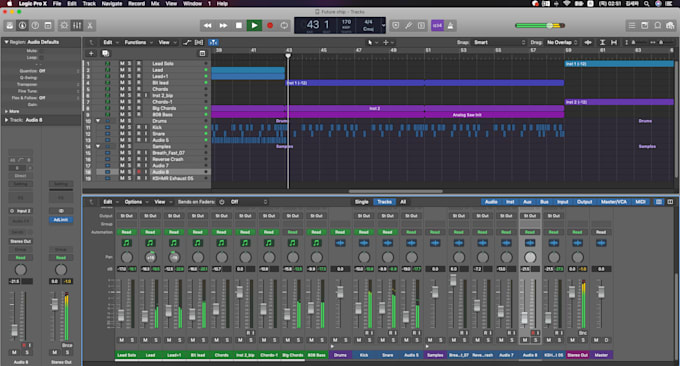Switch mixer to All view
Image resolution: width=680 pixels, height=366 pixels.
click(403, 202)
